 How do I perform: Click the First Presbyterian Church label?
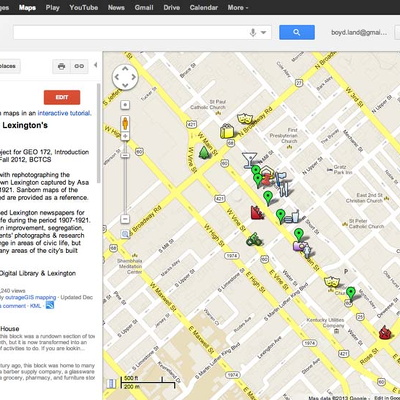pos(284,135)
